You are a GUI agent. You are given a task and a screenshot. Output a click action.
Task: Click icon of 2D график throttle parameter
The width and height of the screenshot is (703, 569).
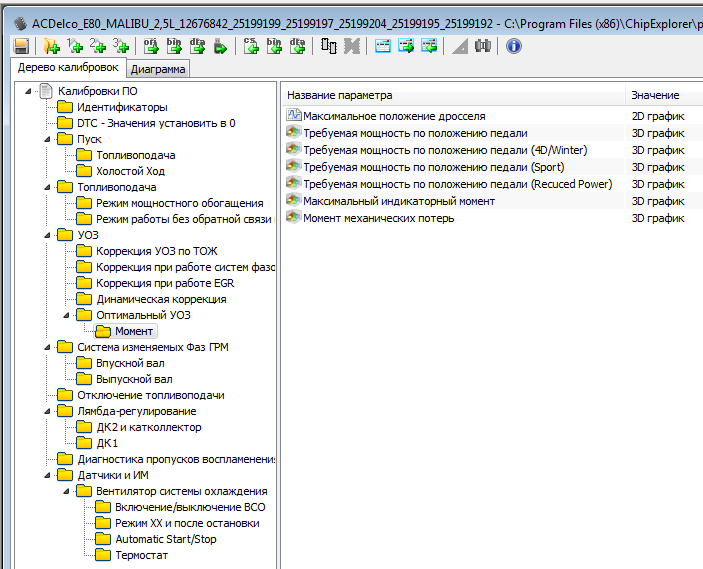pyautogui.click(x=293, y=116)
